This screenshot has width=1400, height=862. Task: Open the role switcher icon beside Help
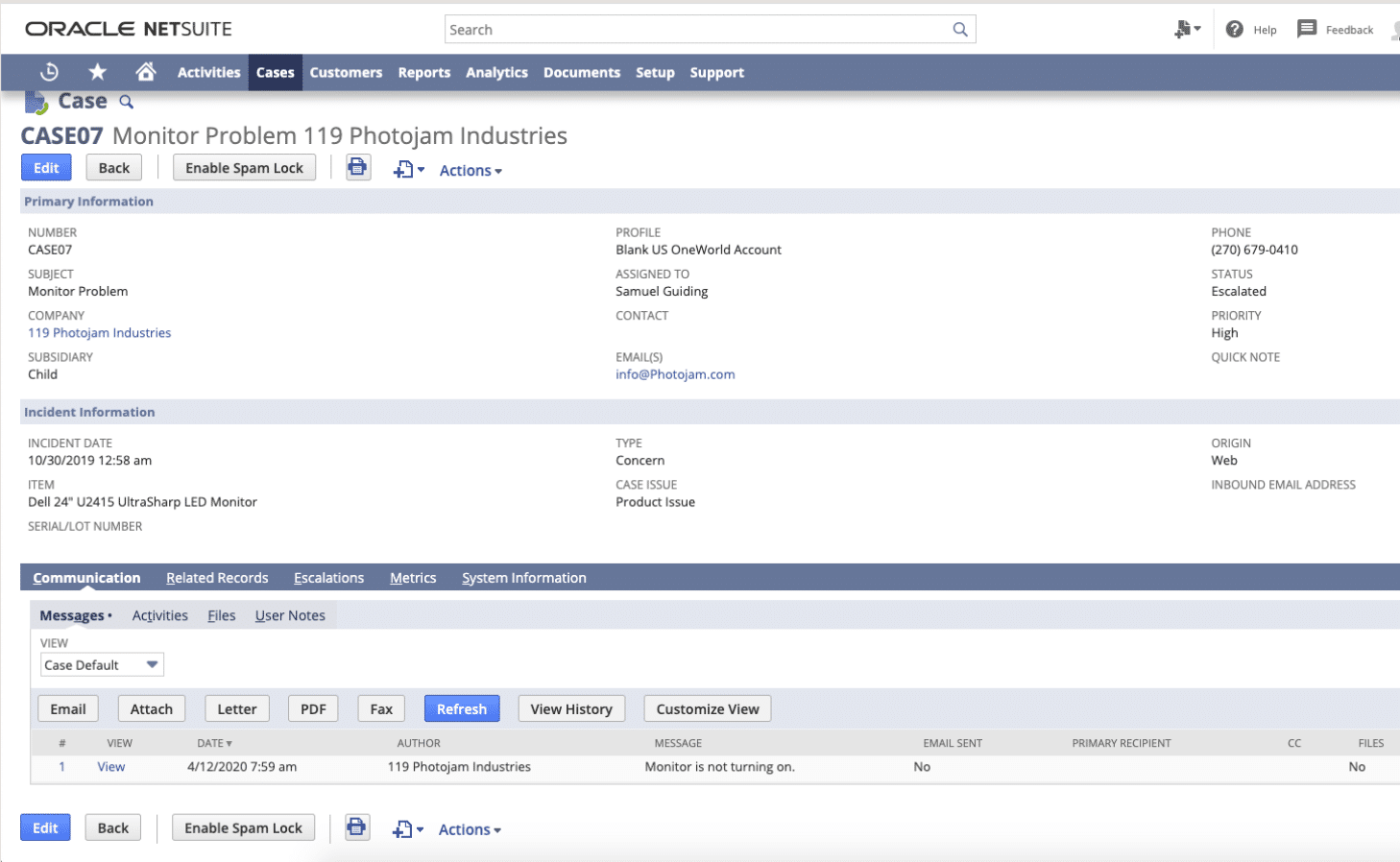(1187, 30)
